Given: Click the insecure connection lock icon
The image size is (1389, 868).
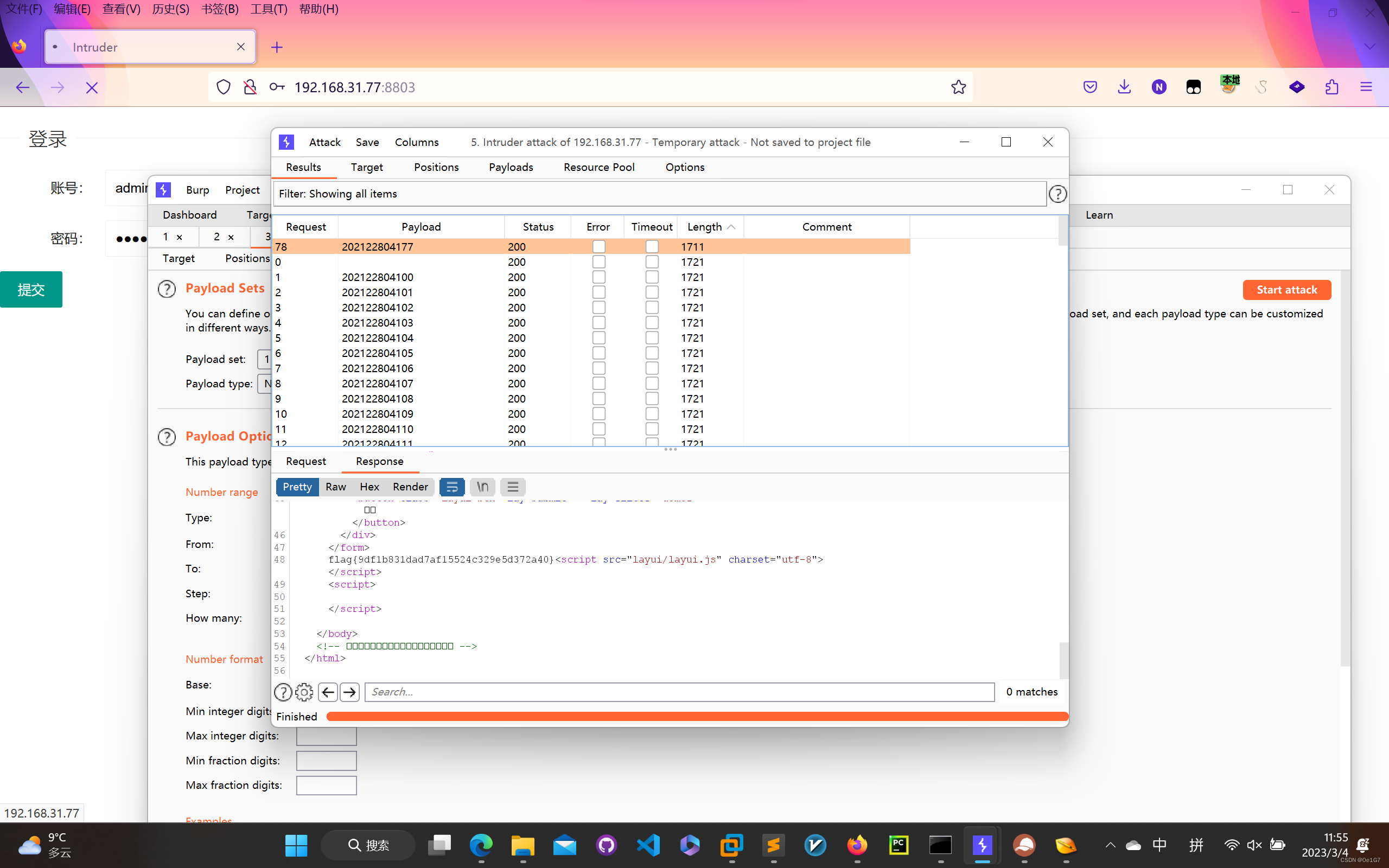Looking at the screenshot, I should [250, 87].
